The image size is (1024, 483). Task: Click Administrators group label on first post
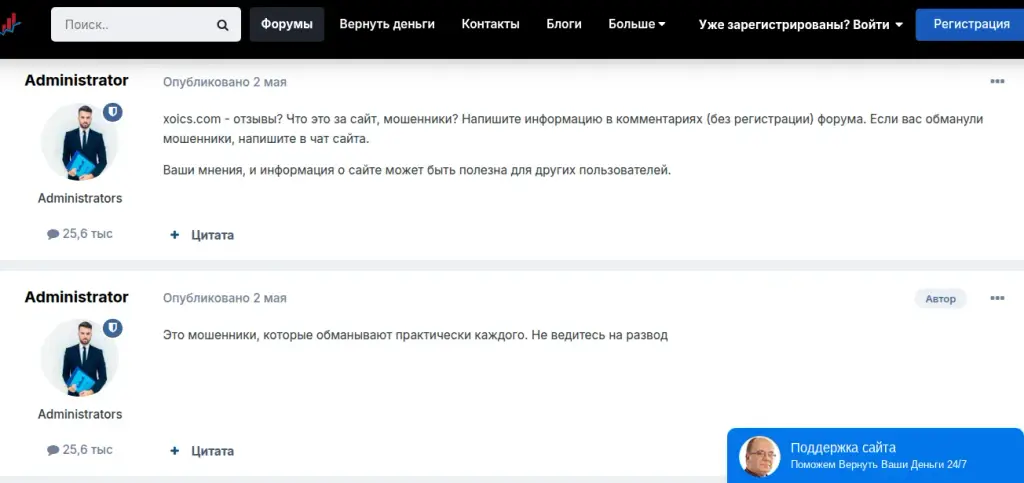tap(80, 198)
